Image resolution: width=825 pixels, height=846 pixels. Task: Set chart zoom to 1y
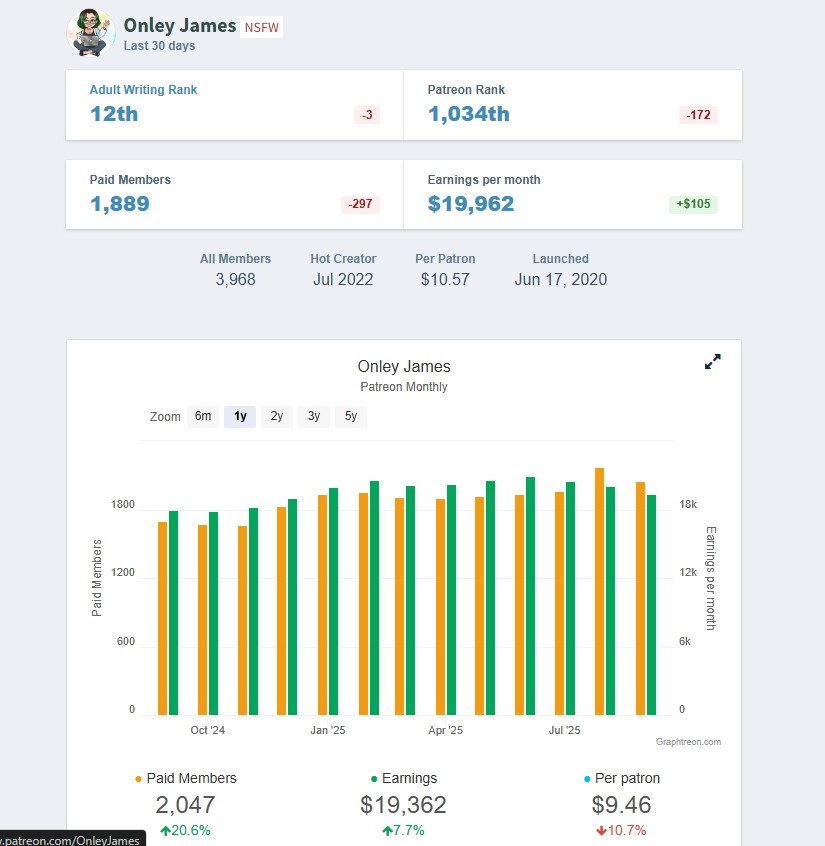[240, 416]
